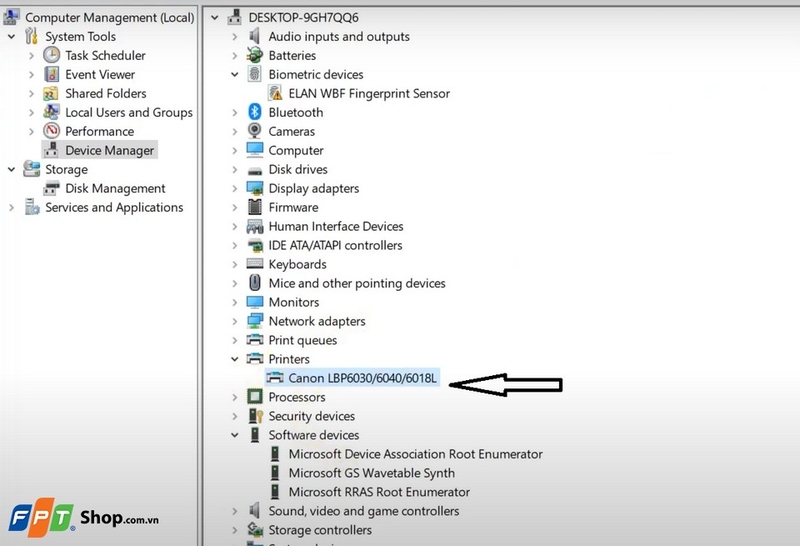
Task: Expand the Task Scheduler node
Action: [x=32, y=56]
